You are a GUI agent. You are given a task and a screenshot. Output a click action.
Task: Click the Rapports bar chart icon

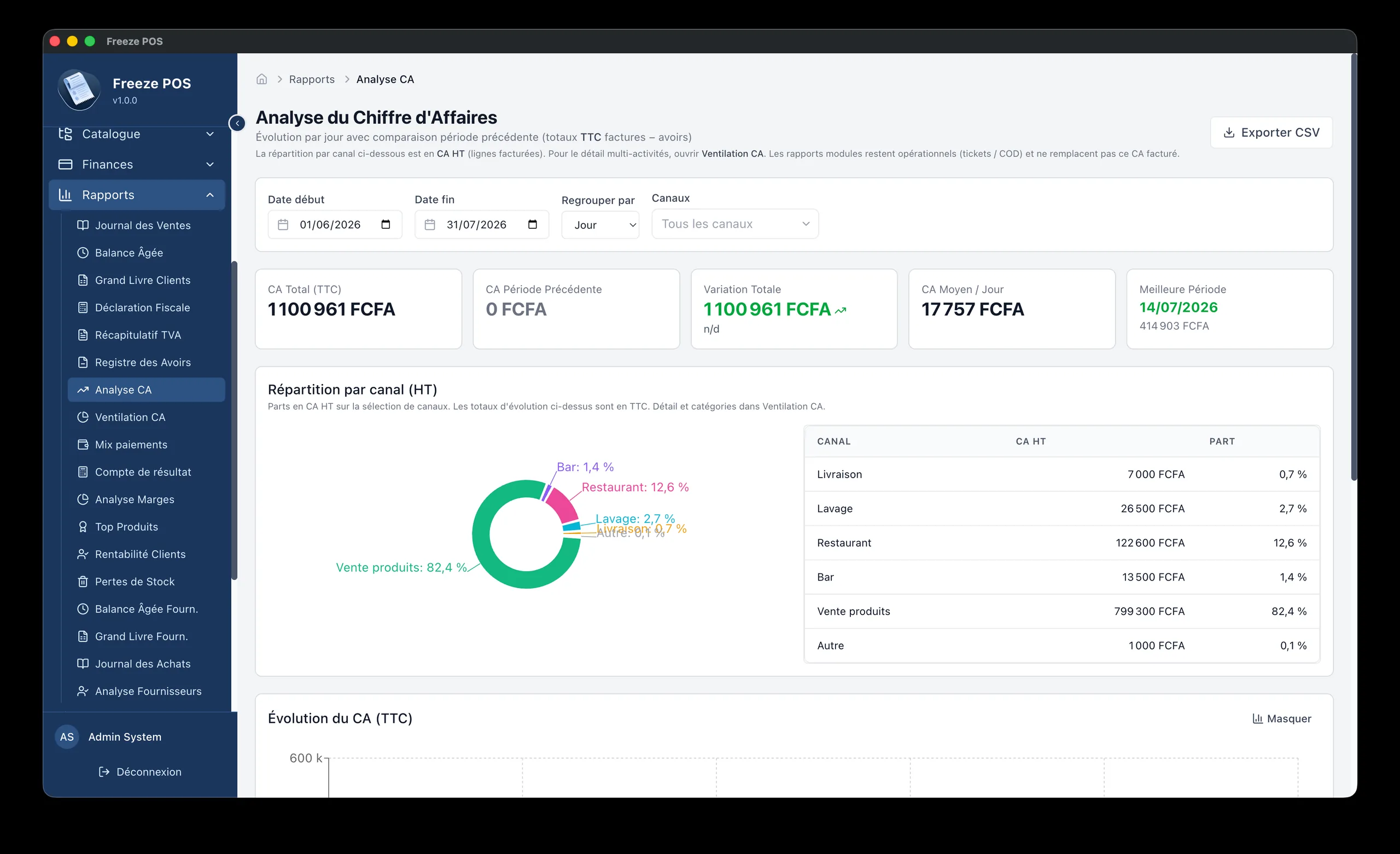click(x=65, y=195)
